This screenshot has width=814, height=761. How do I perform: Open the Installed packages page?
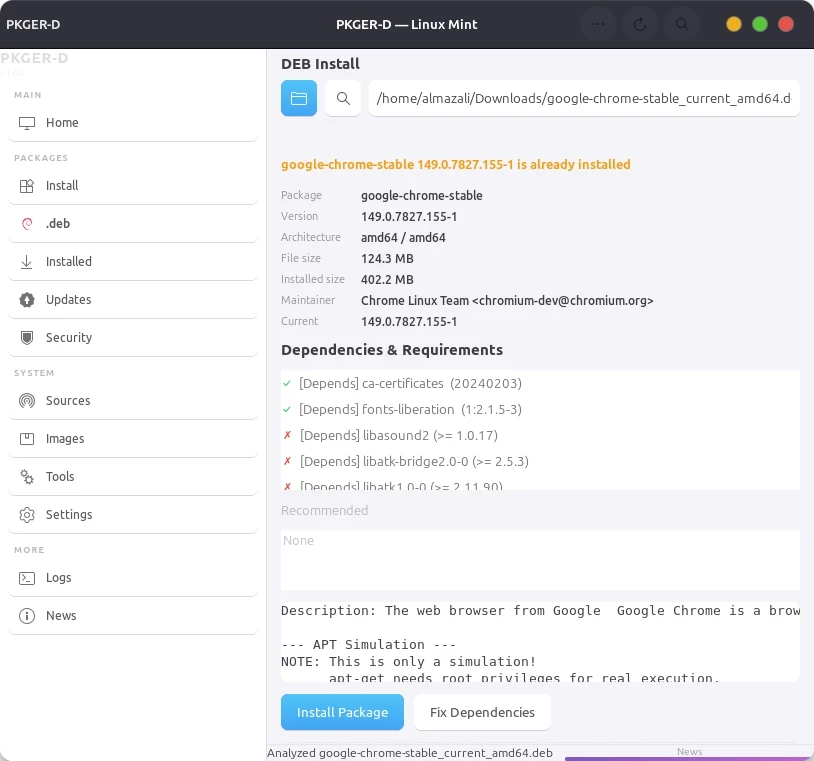pos(69,262)
